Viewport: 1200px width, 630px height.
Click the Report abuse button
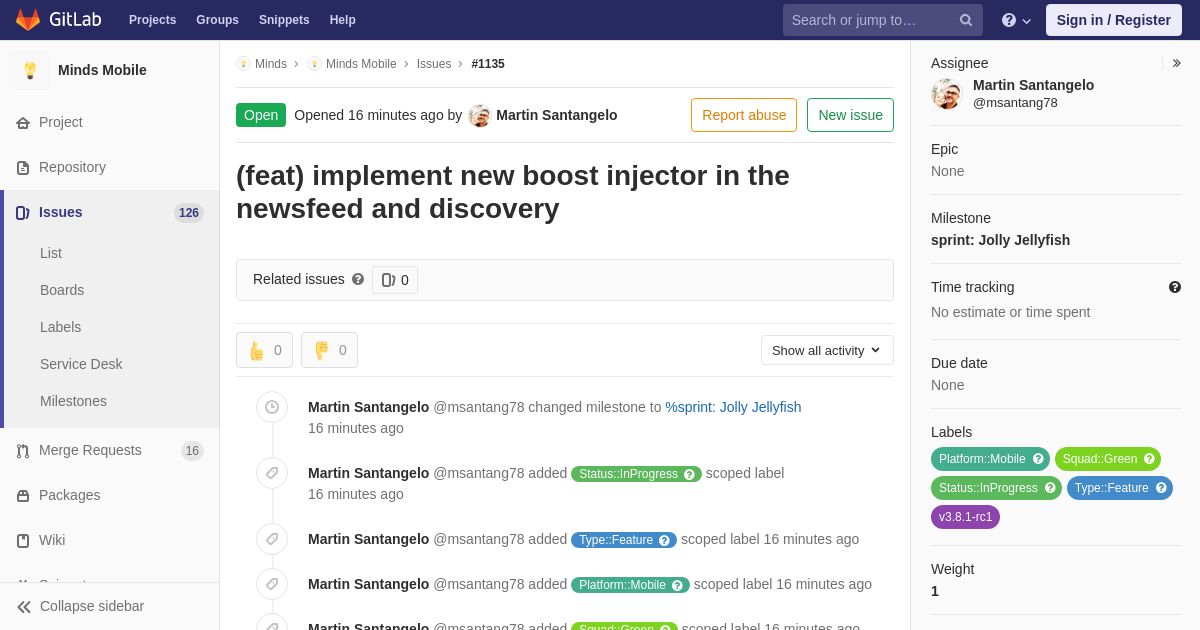coord(744,115)
